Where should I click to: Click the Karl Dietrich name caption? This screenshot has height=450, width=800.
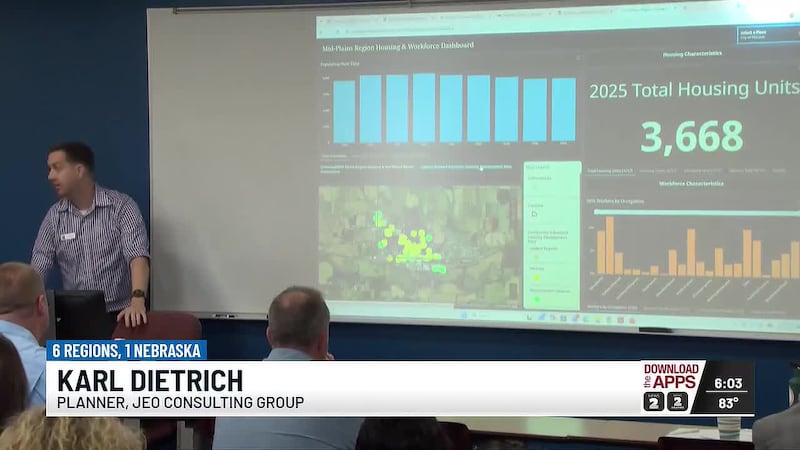pos(150,381)
